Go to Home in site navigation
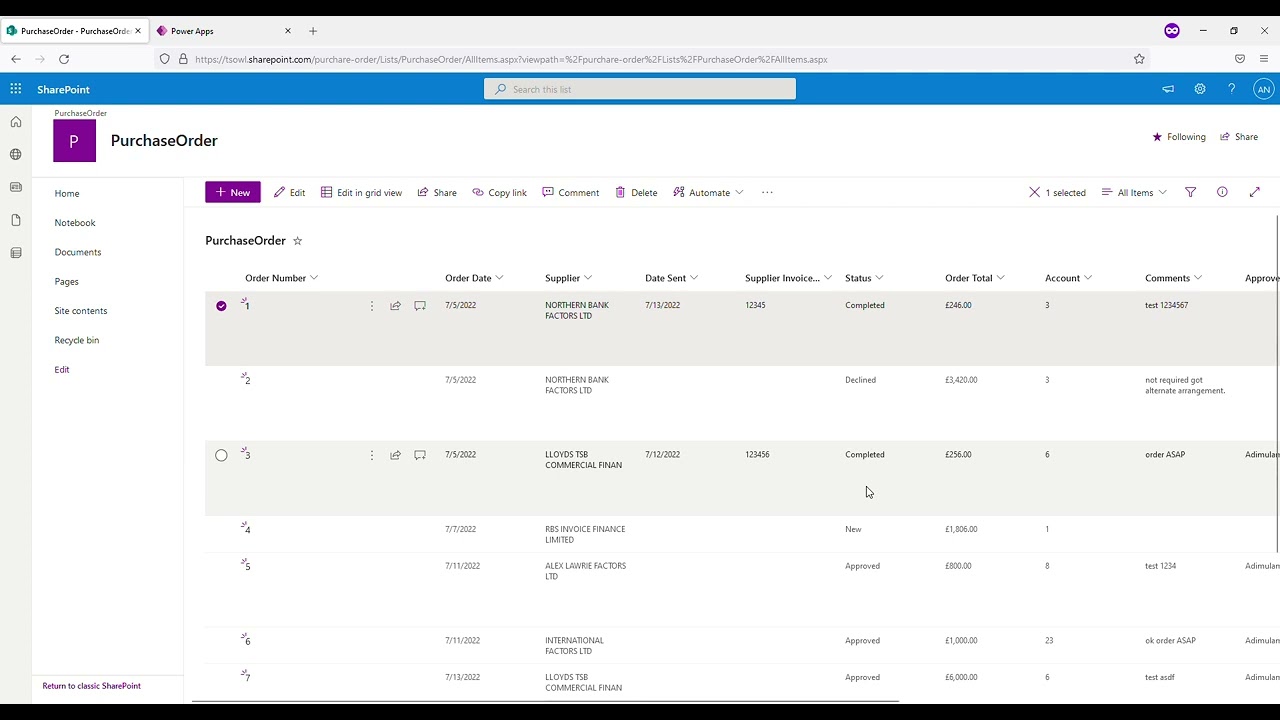1280x720 pixels. click(67, 194)
